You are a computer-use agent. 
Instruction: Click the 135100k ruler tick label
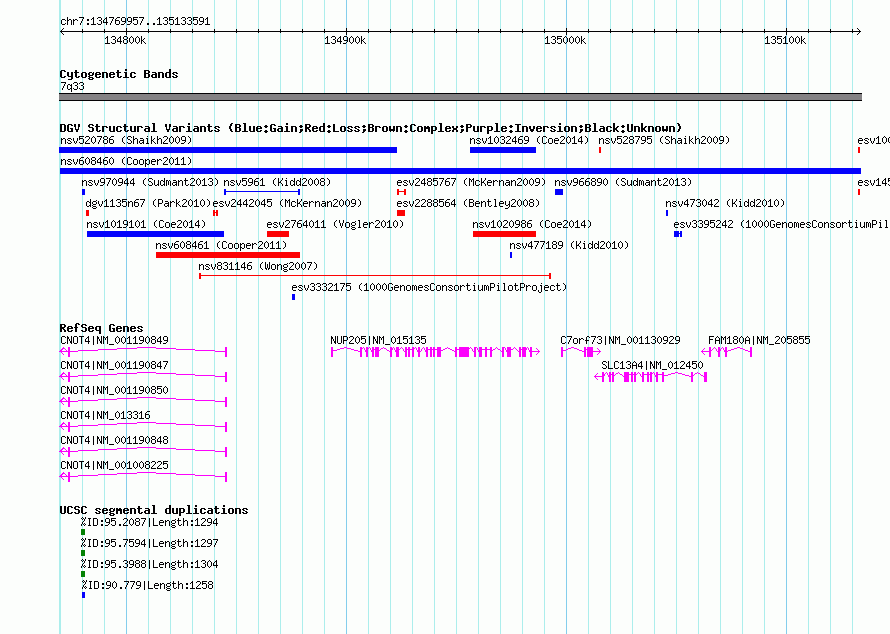pos(785,40)
